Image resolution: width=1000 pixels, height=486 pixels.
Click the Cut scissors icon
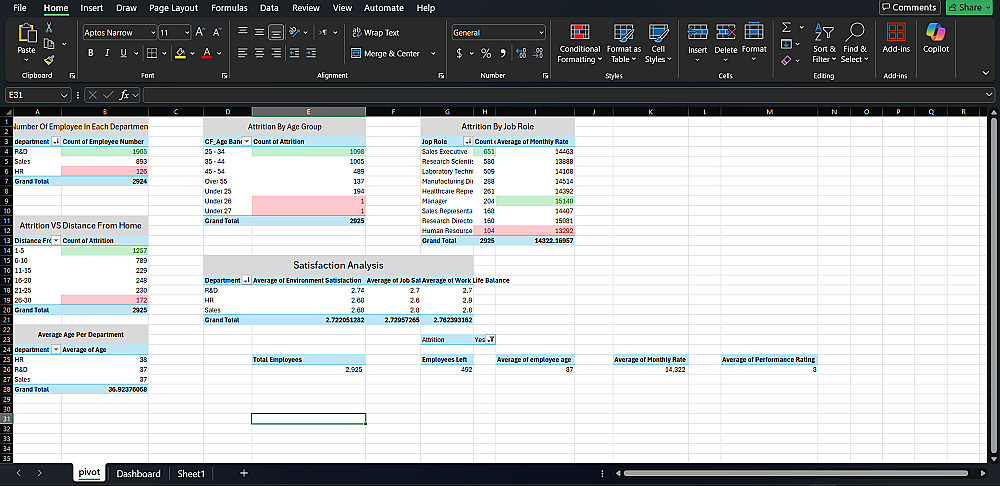[x=49, y=29]
